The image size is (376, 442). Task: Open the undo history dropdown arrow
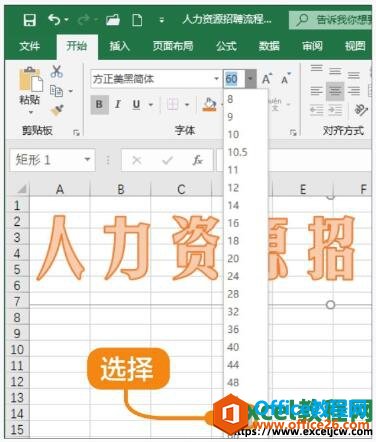click(66, 20)
